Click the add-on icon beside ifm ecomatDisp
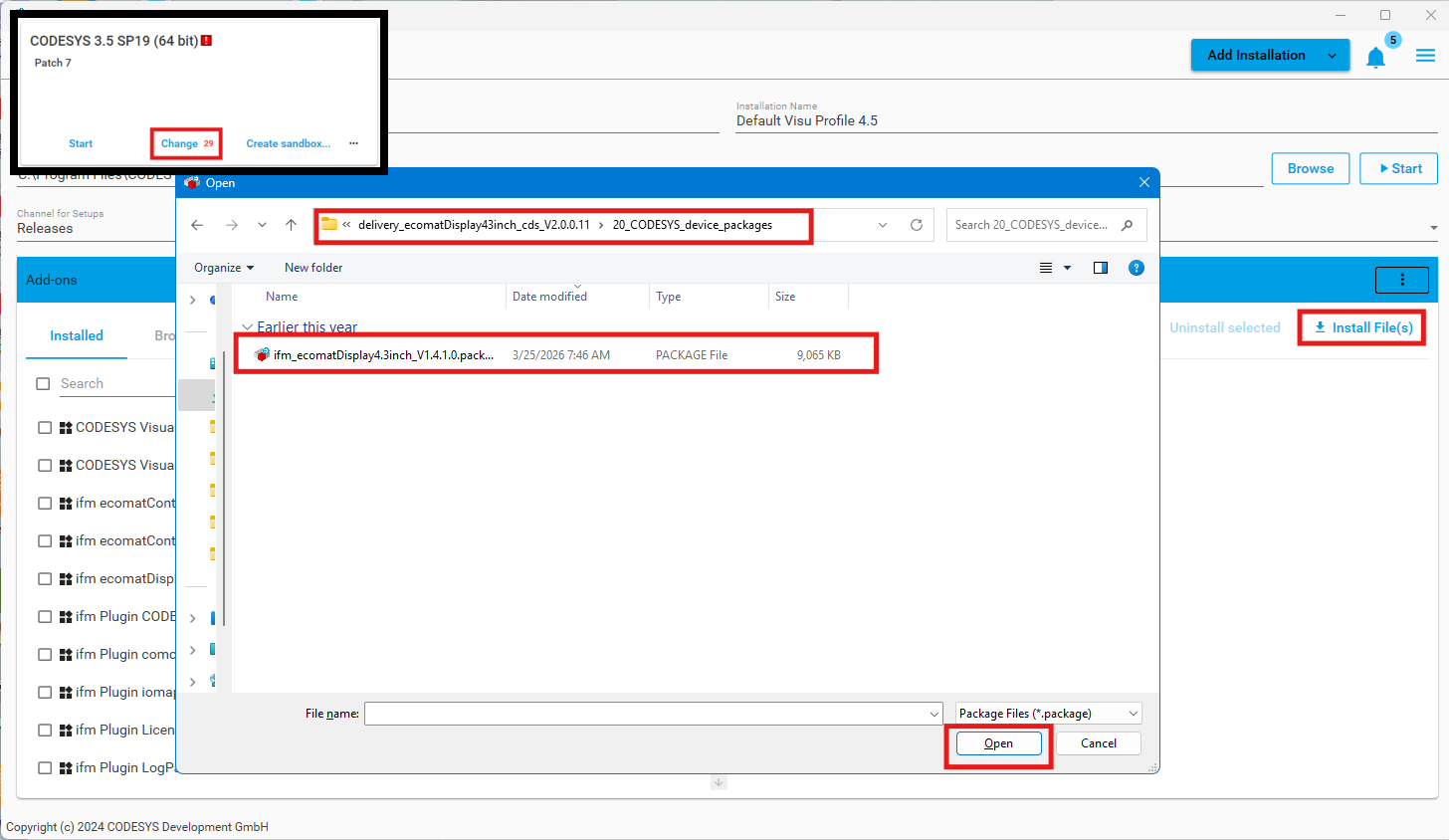1449x840 pixels. (66, 579)
